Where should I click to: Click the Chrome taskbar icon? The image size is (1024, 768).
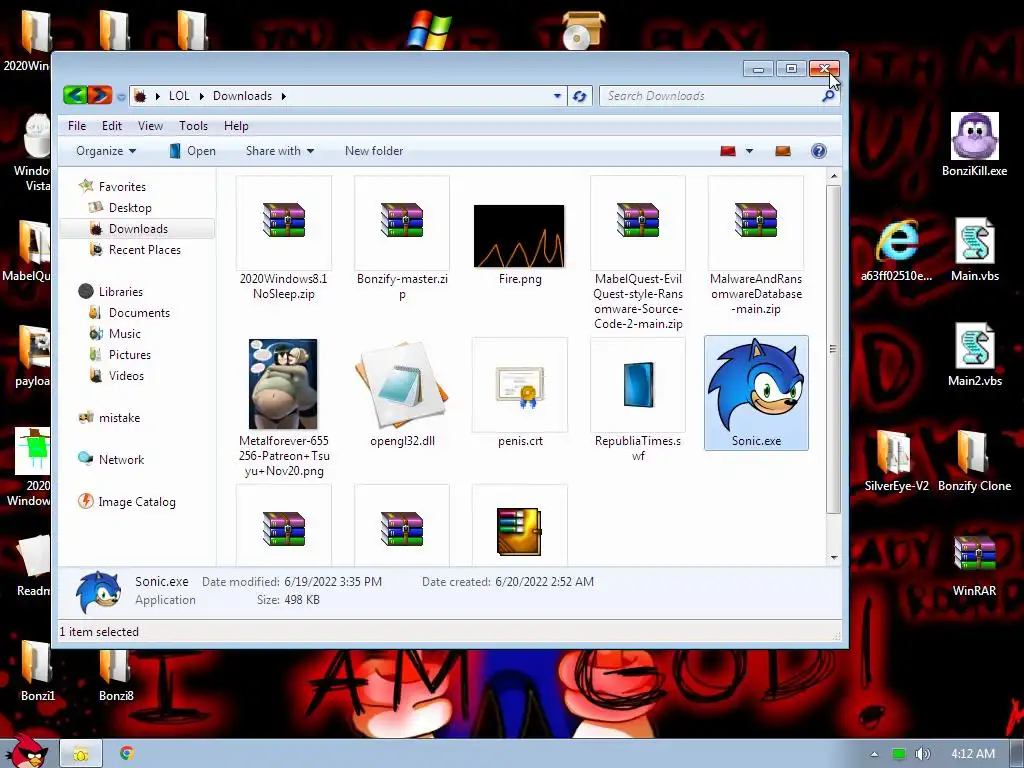coord(127,754)
